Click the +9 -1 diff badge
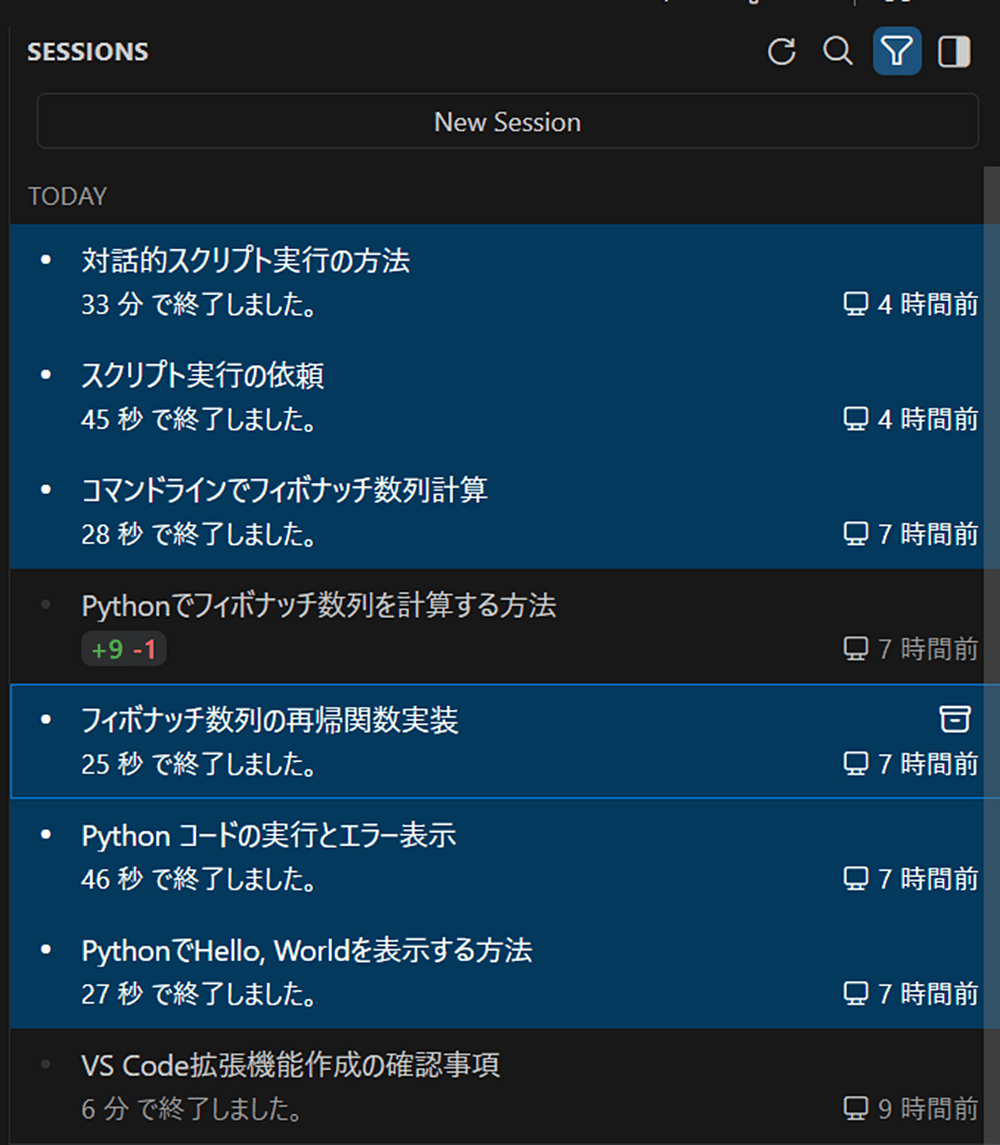 tap(123, 648)
